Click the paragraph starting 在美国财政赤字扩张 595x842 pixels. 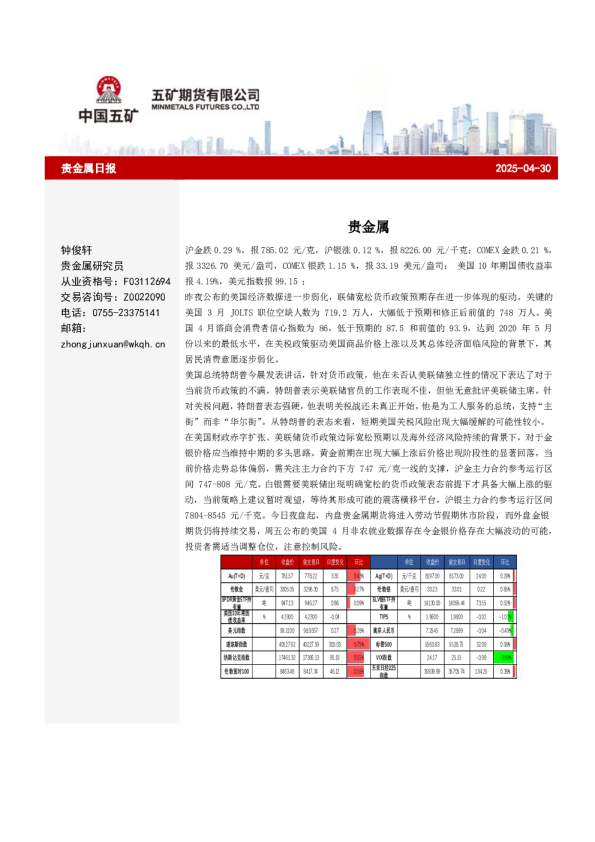368,492
